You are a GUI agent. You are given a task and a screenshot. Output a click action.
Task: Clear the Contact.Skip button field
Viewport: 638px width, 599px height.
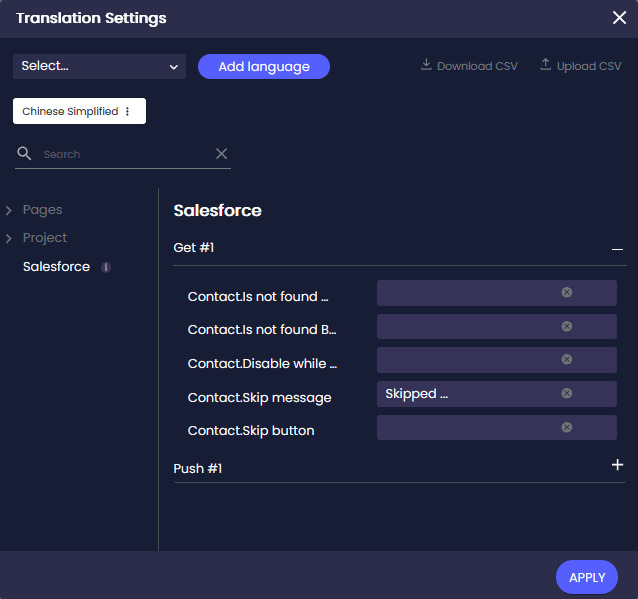click(567, 427)
